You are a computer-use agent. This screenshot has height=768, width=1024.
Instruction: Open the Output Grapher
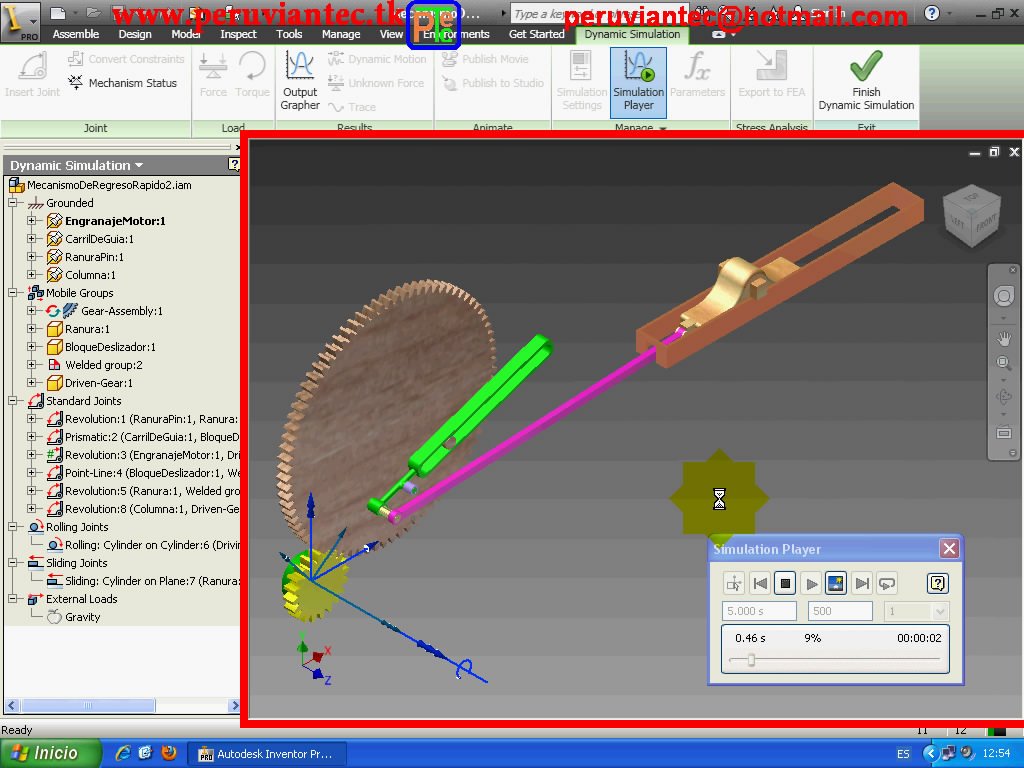click(299, 80)
